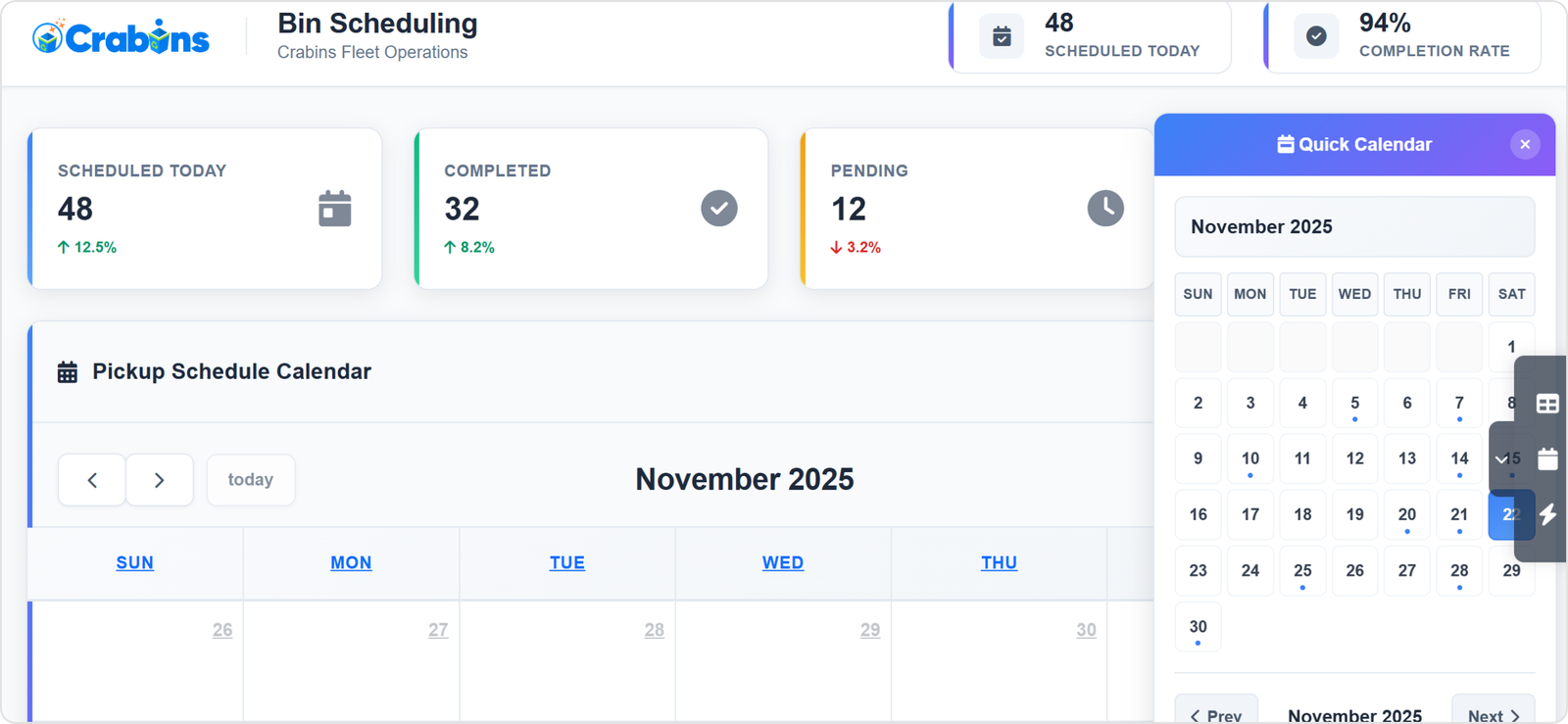Click the calendar icon in Scheduled Today card
Viewport: 1568px width, 724px height.
tap(334, 209)
